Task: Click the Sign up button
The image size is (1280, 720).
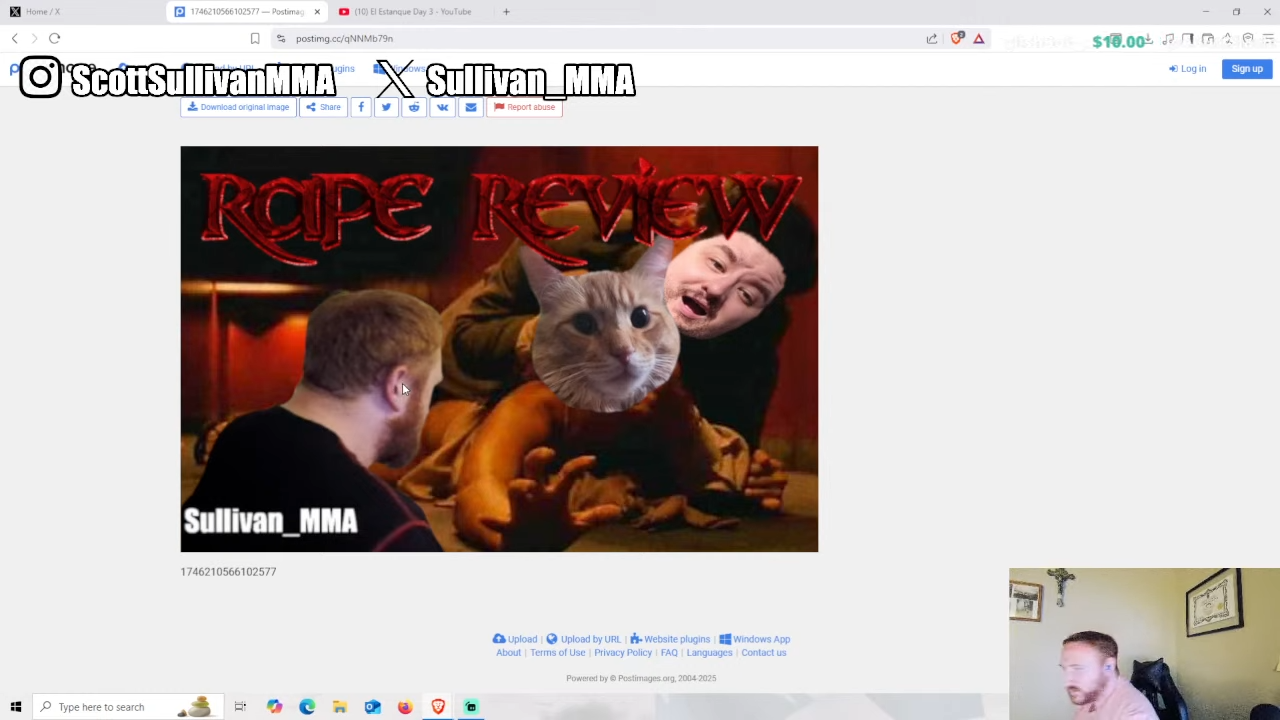Action: 1247,69
